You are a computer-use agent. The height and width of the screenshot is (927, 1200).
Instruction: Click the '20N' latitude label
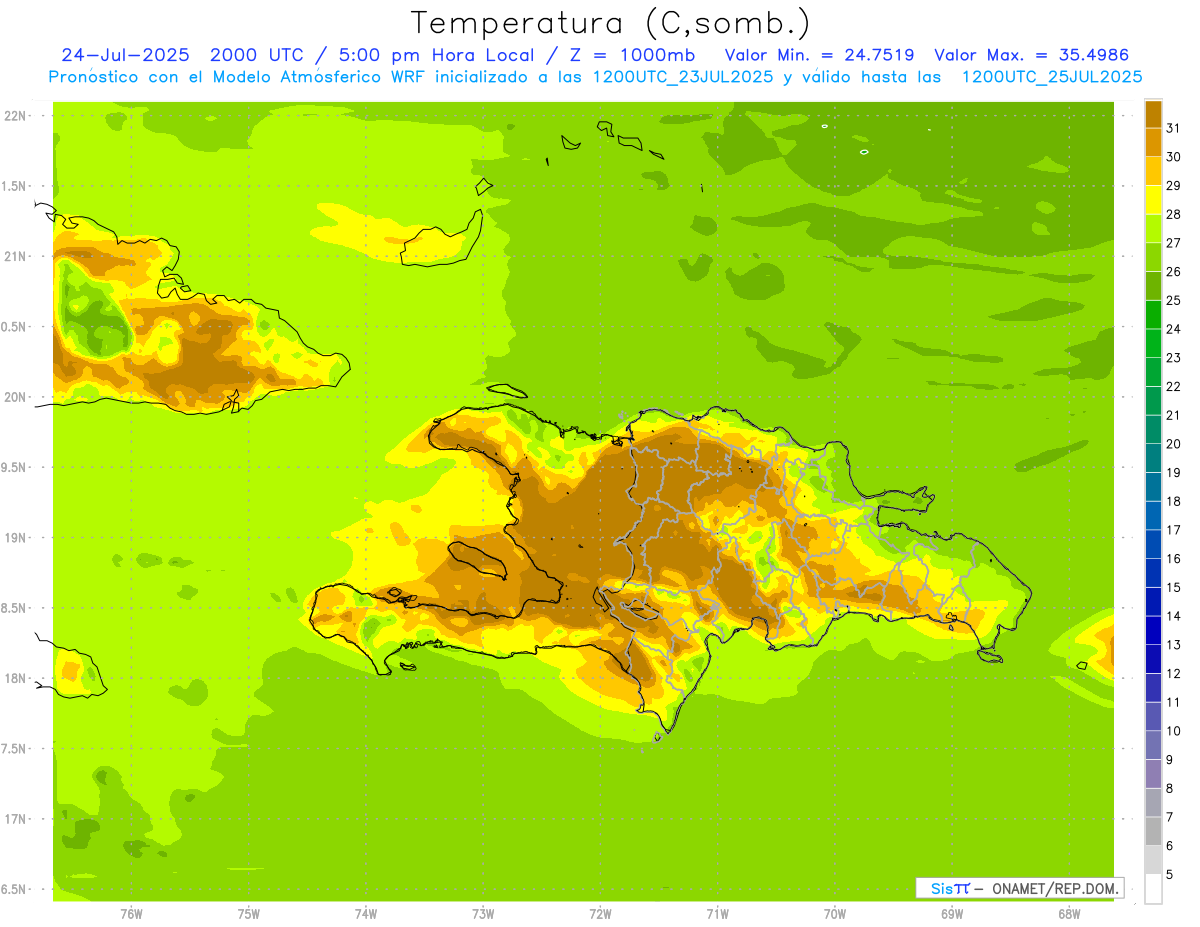(16, 397)
